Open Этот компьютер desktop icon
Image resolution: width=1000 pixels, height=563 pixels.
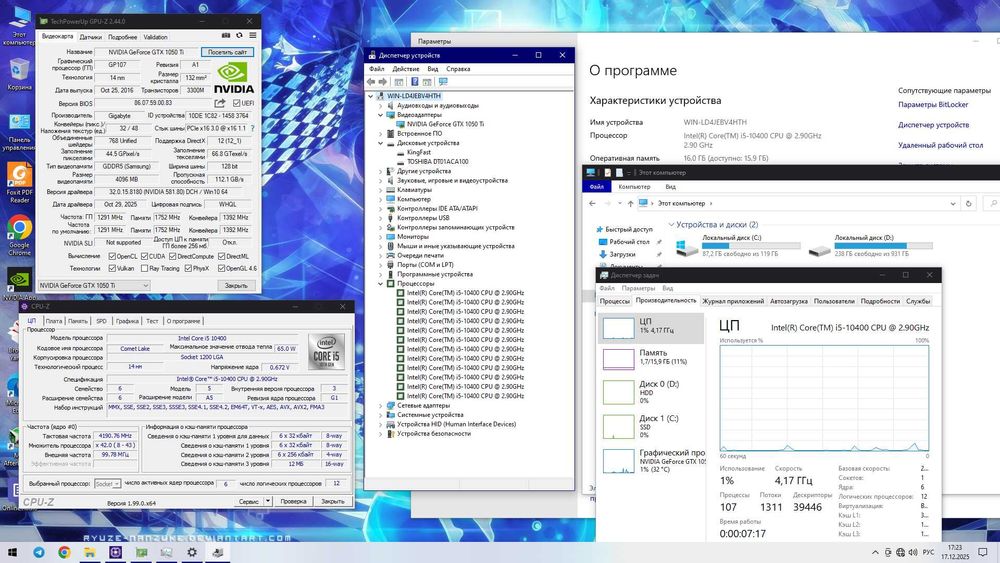coord(19,26)
